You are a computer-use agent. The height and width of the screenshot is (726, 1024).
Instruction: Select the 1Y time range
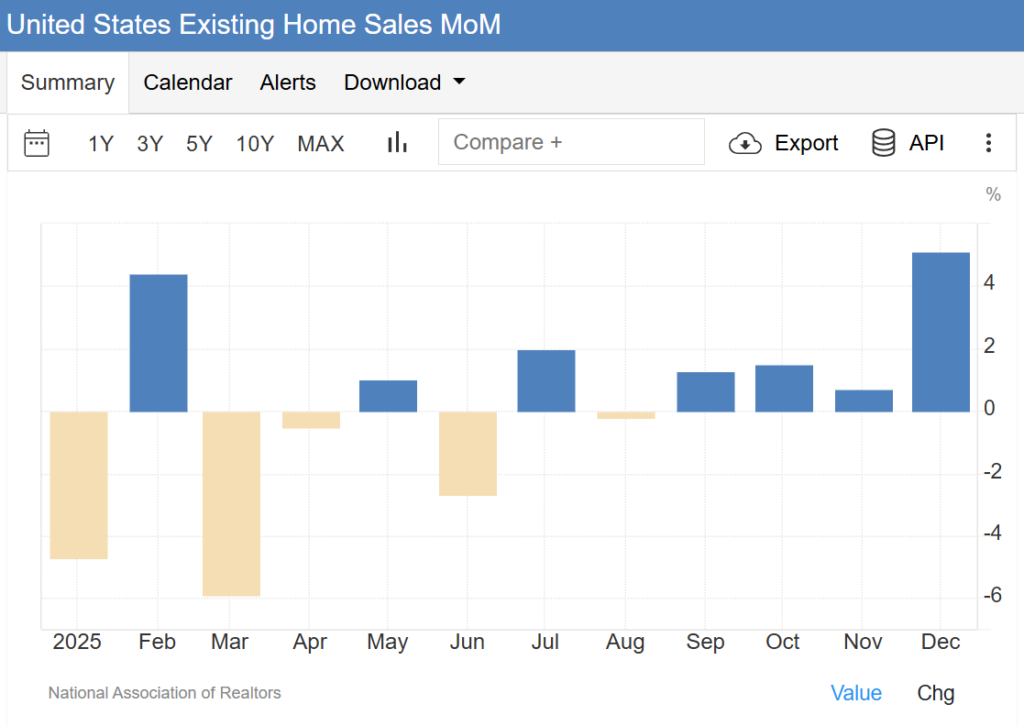pos(101,143)
